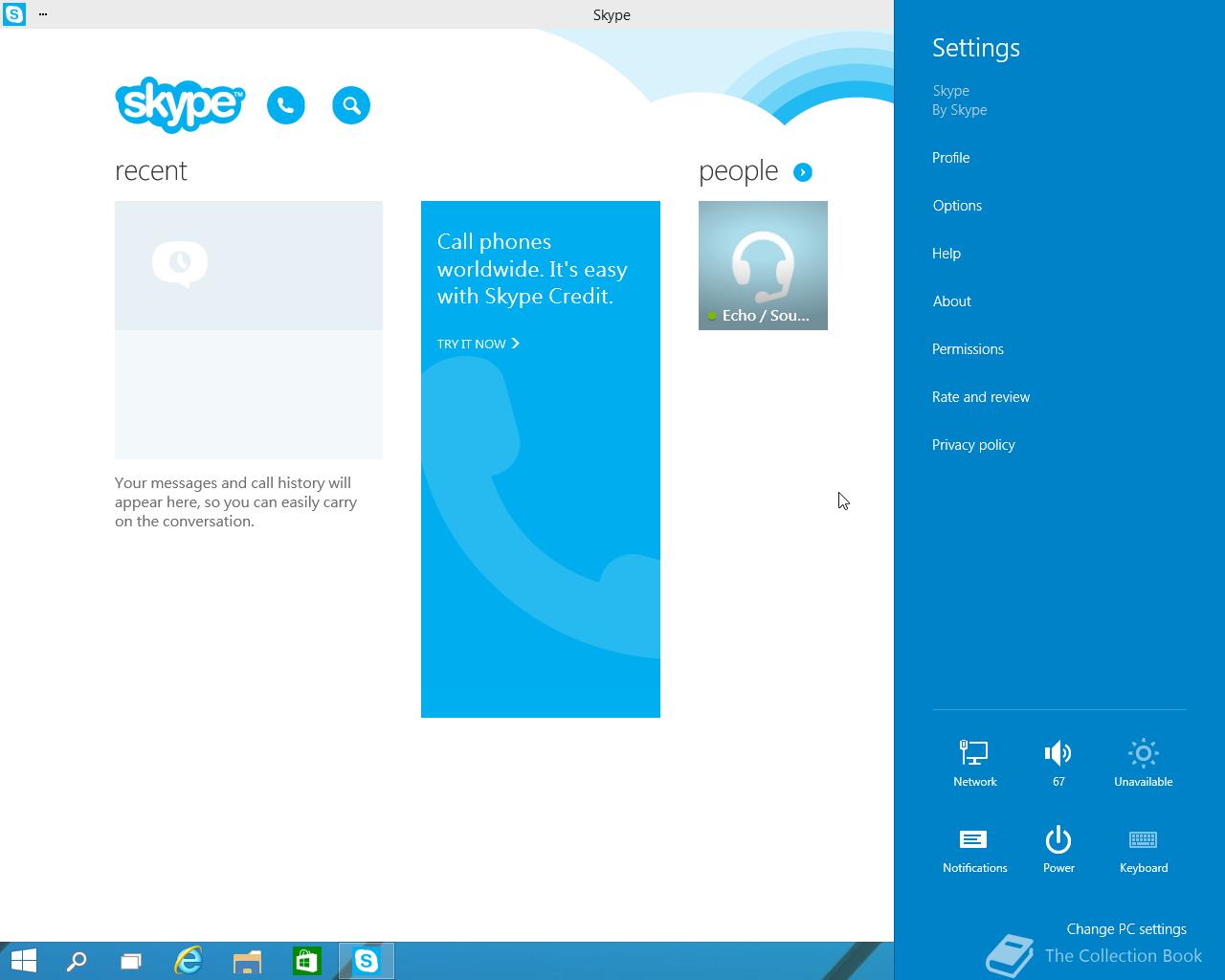Click TRY IT NOW link

point(478,344)
